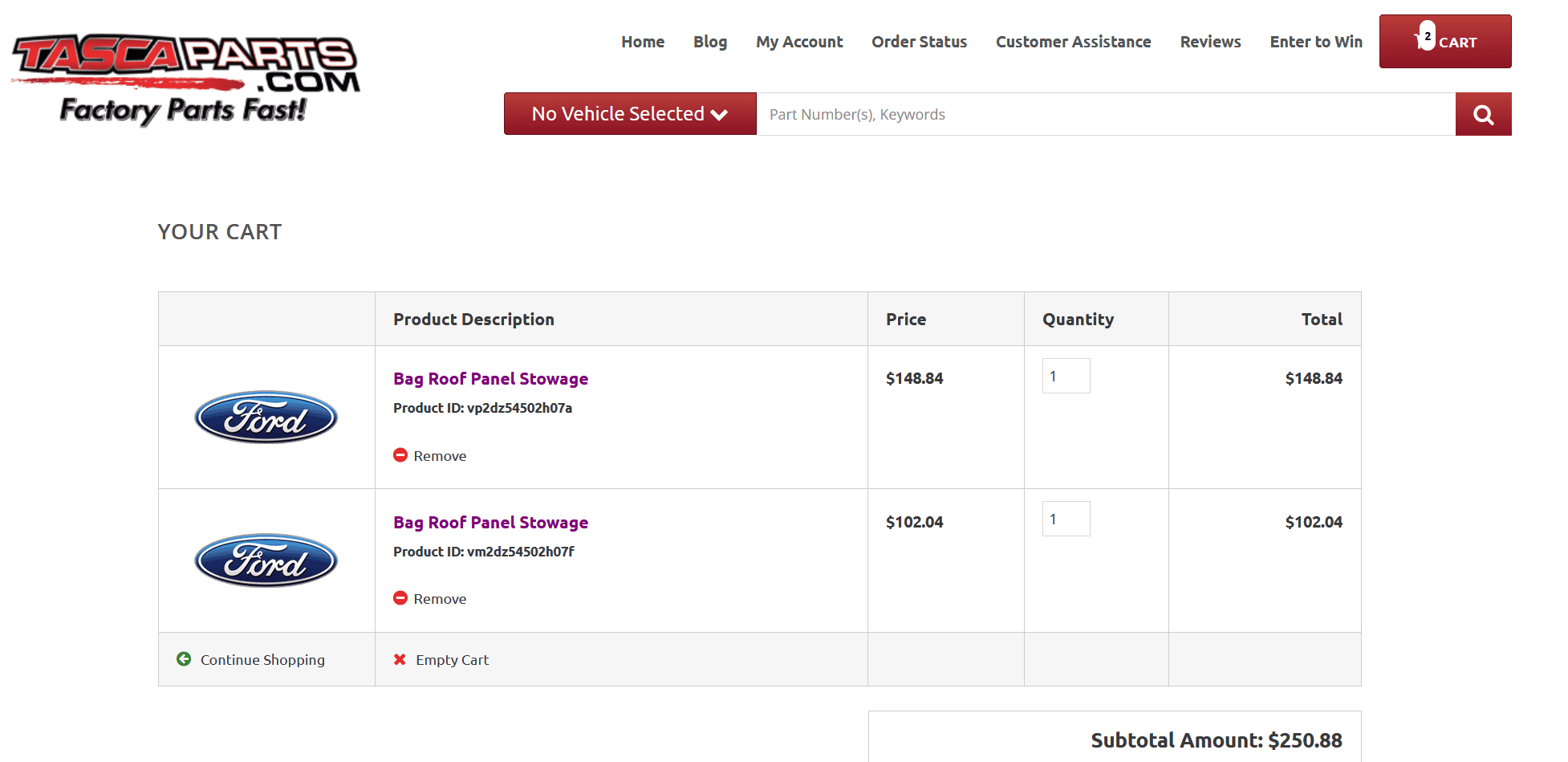The height and width of the screenshot is (762, 1568).
Task: Click red remove icon for product vp2dz54502h07a
Action: pos(400,455)
